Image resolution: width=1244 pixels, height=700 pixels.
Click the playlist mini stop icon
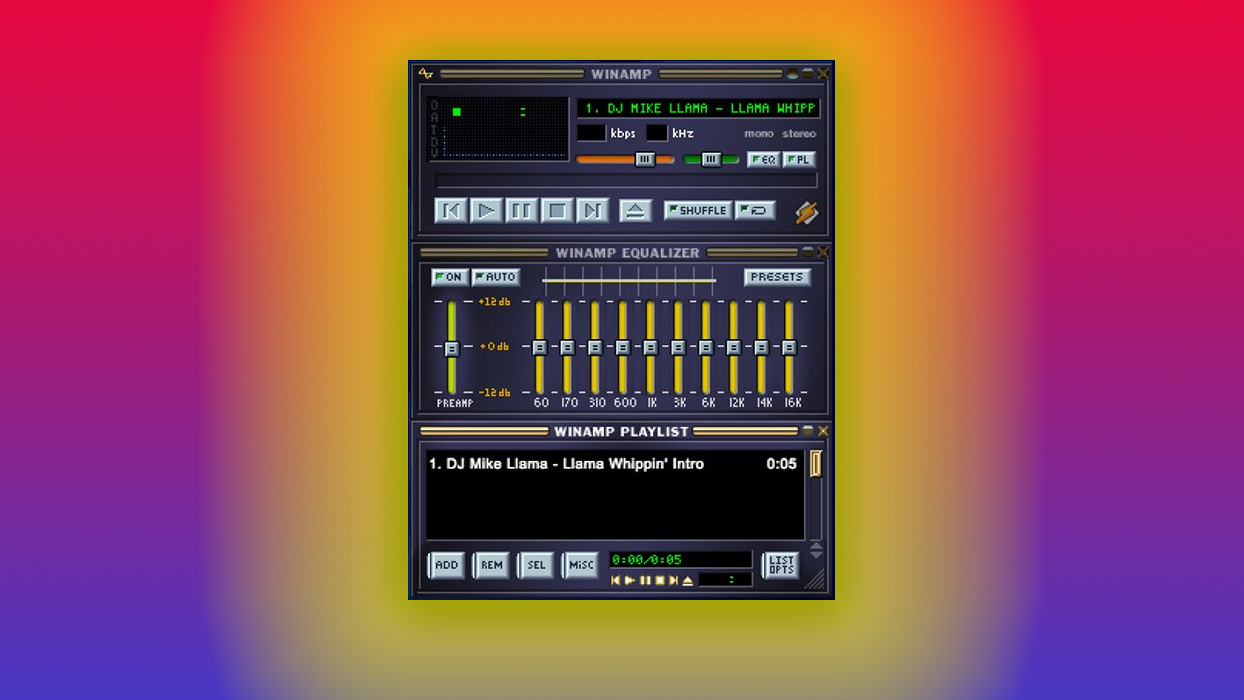(x=659, y=580)
